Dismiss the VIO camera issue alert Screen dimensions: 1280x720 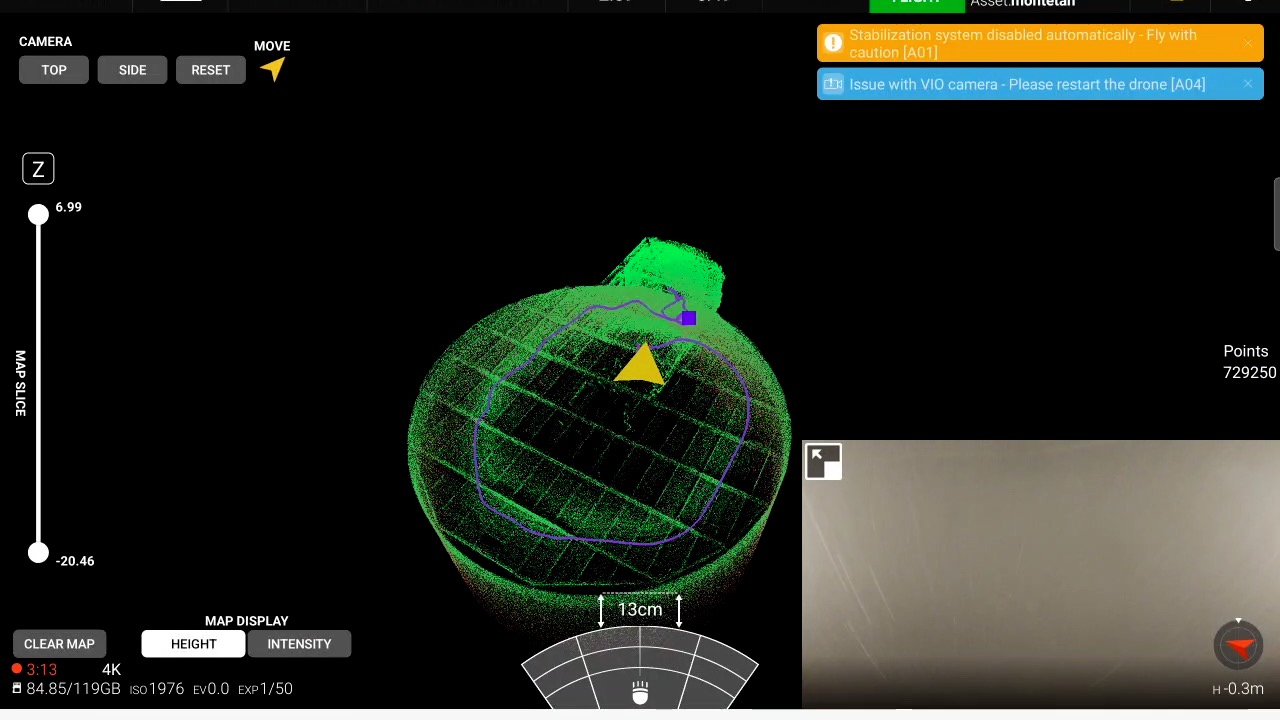point(1248,84)
